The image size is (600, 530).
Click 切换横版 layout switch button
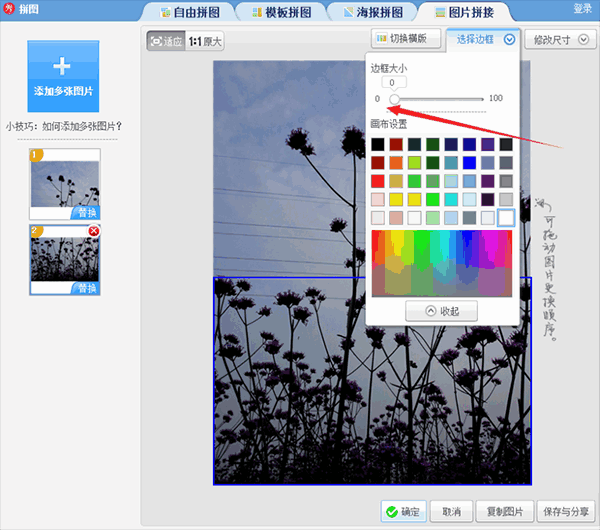[x=406, y=38]
